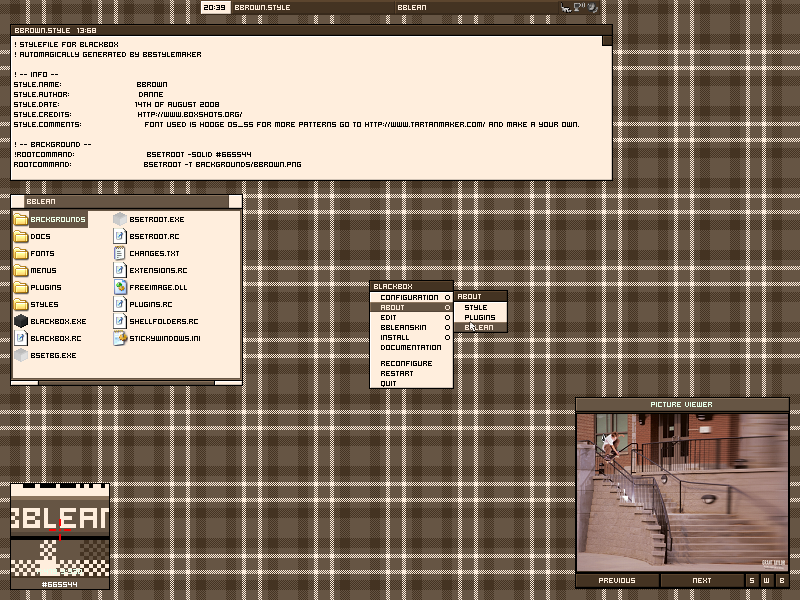Open the Menus folder icon
This screenshot has width=800, height=600.
(x=21, y=270)
